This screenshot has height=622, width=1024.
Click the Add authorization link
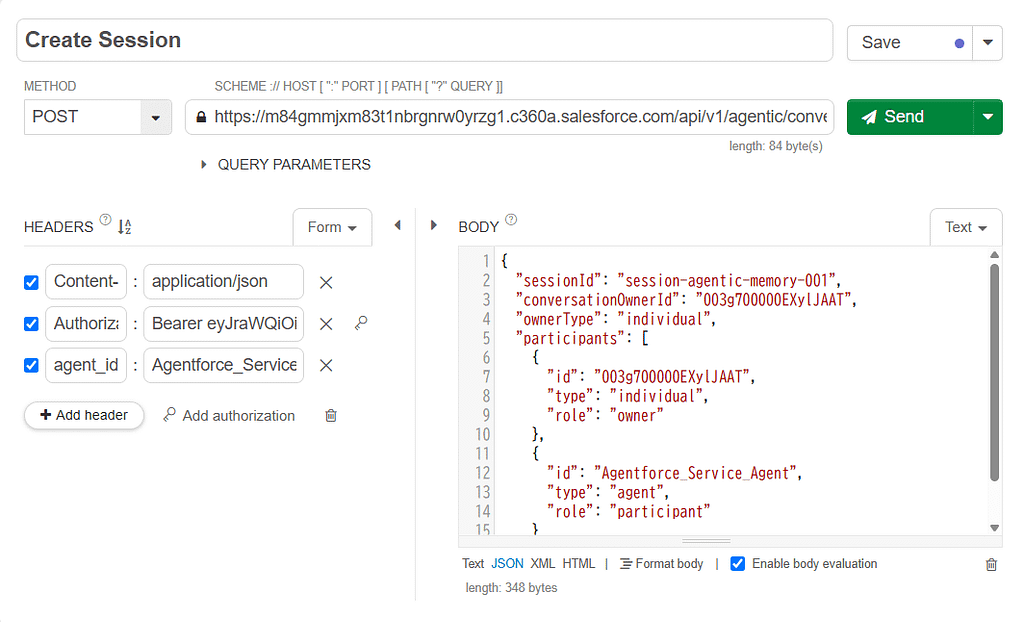pos(229,416)
